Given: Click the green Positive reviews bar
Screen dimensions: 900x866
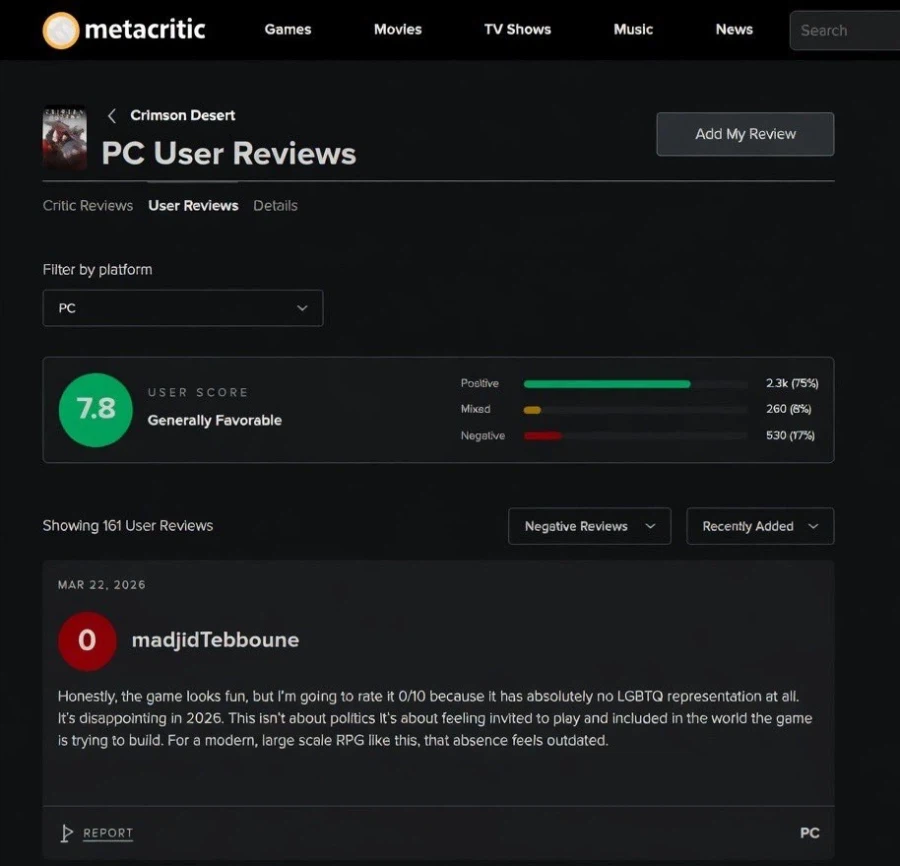Looking at the screenshot, I should pos(606,384).
